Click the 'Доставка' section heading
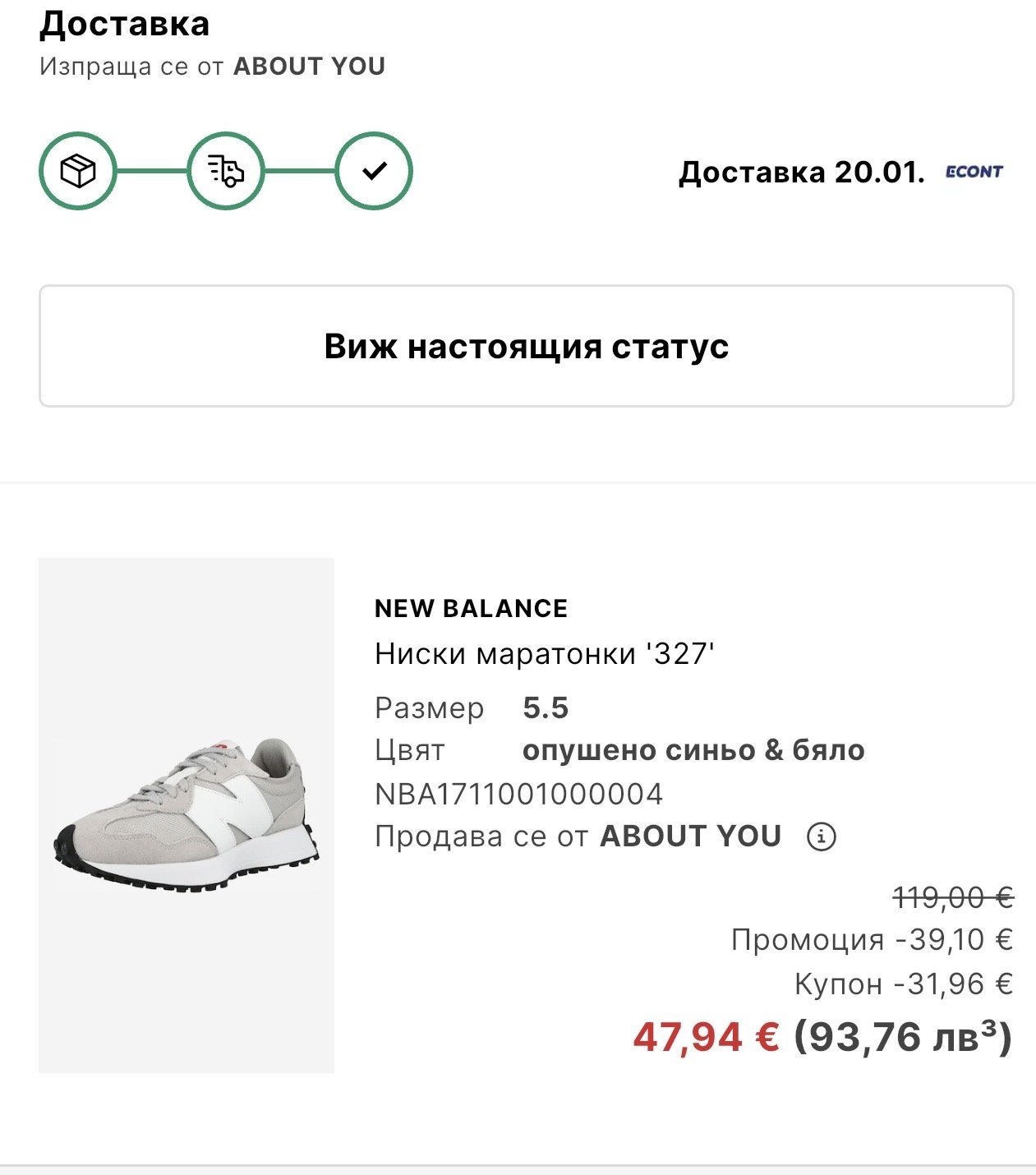This screenshot has height=1175, width=1036. pyautogui.click(x=125, y=24)
